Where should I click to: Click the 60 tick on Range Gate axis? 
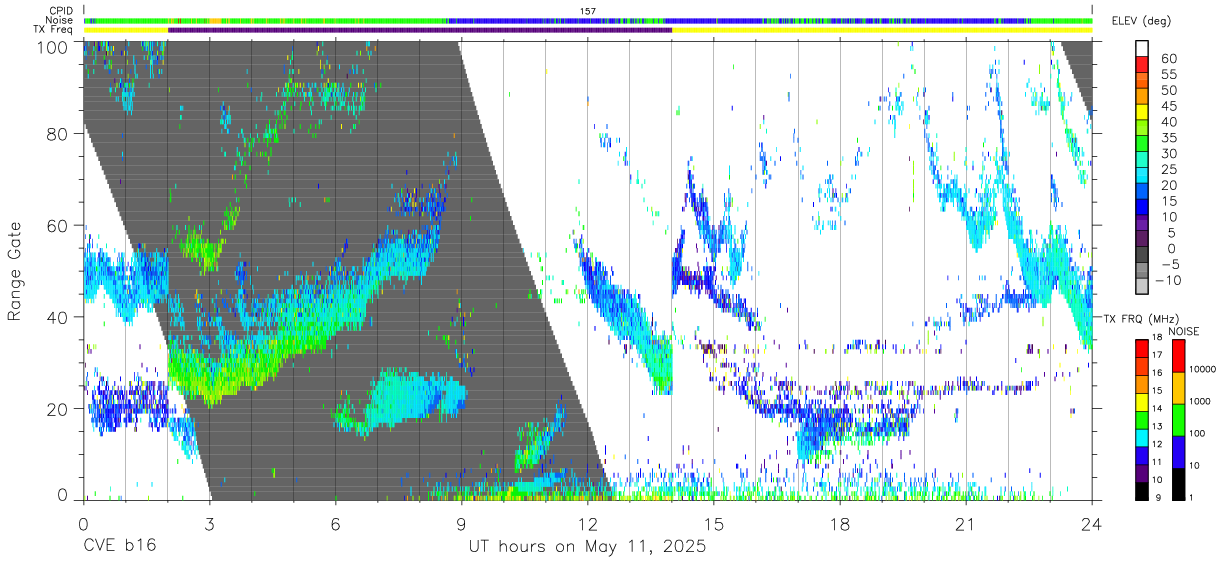pyautogui.click(x=58, y=225)
